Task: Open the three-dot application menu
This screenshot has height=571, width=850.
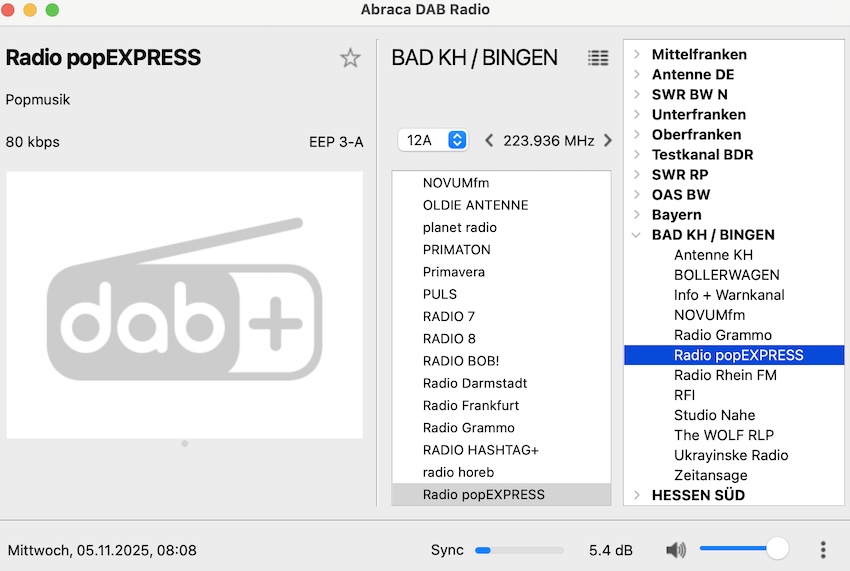Action: (823, 550)
